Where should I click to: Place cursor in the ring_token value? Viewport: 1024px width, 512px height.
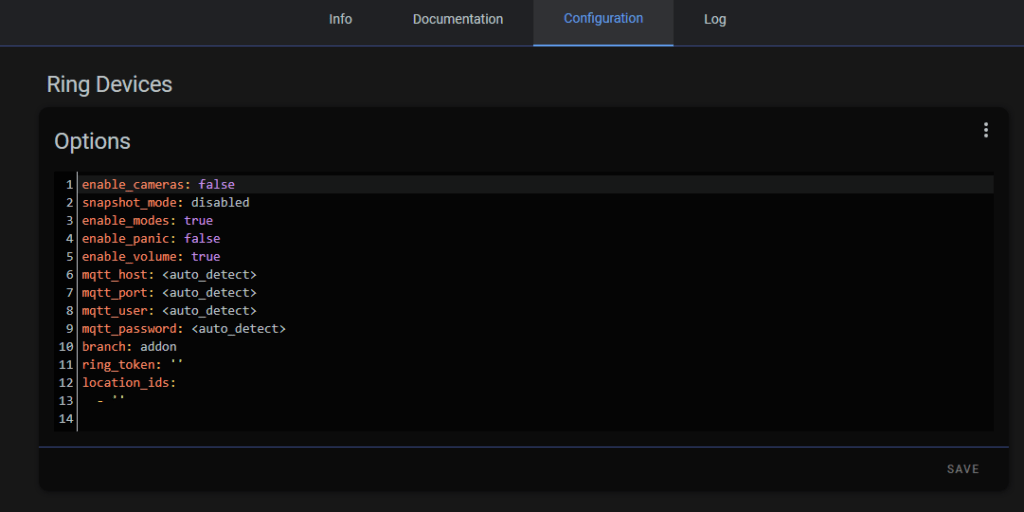(176, 363)
